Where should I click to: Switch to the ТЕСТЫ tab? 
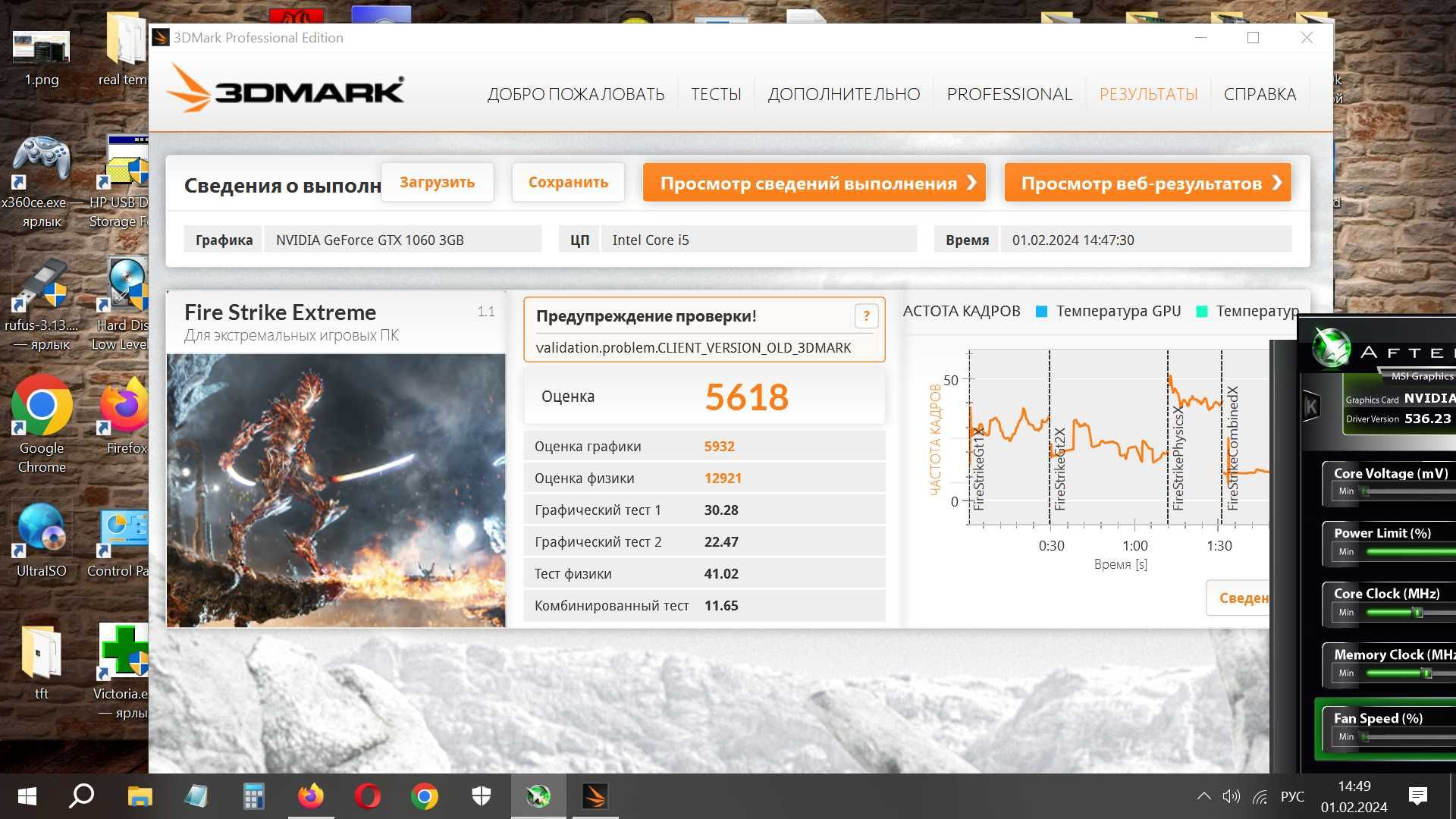[716, 94]
